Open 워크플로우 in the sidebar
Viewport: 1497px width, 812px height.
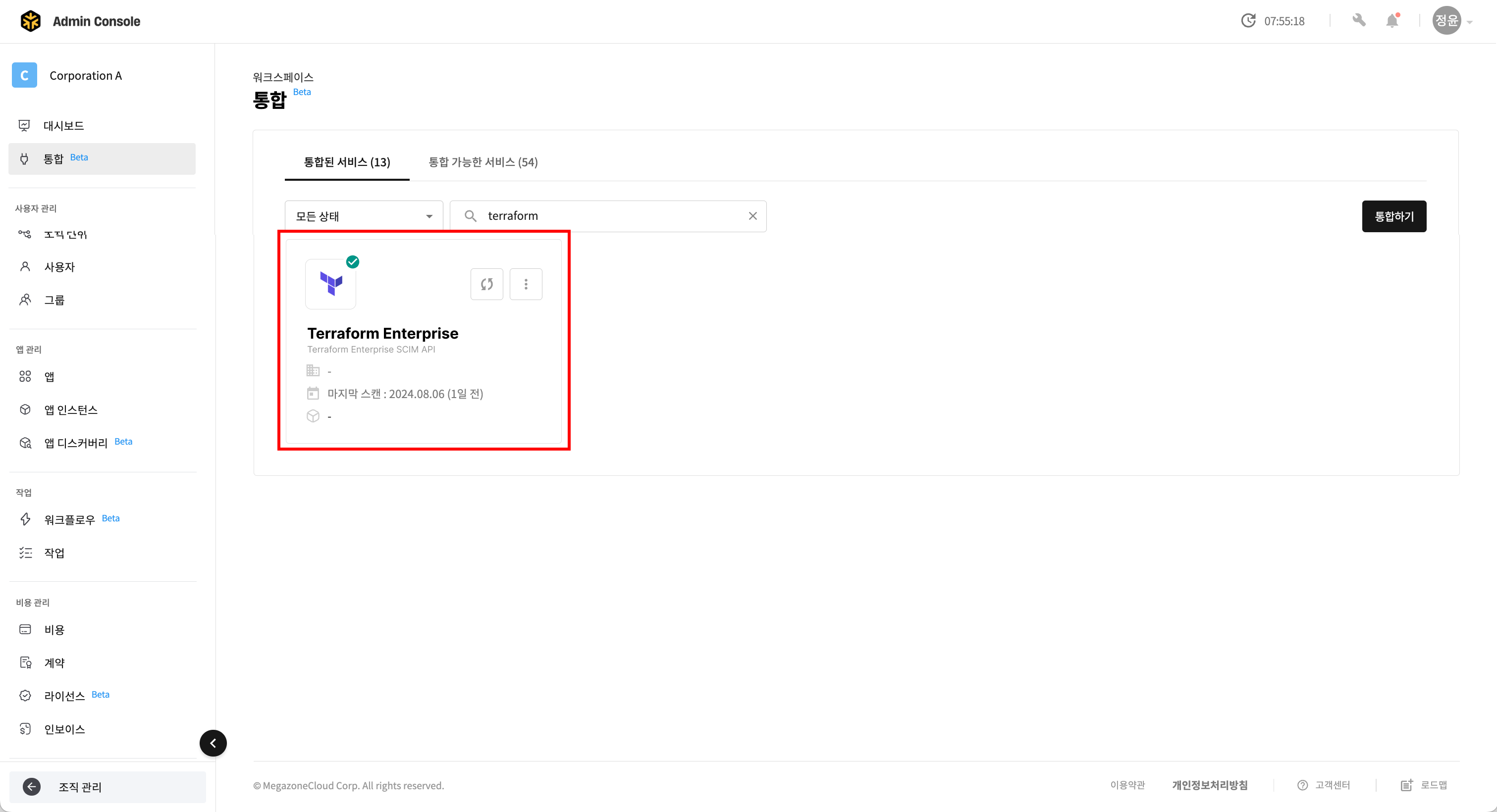(70, 520)
